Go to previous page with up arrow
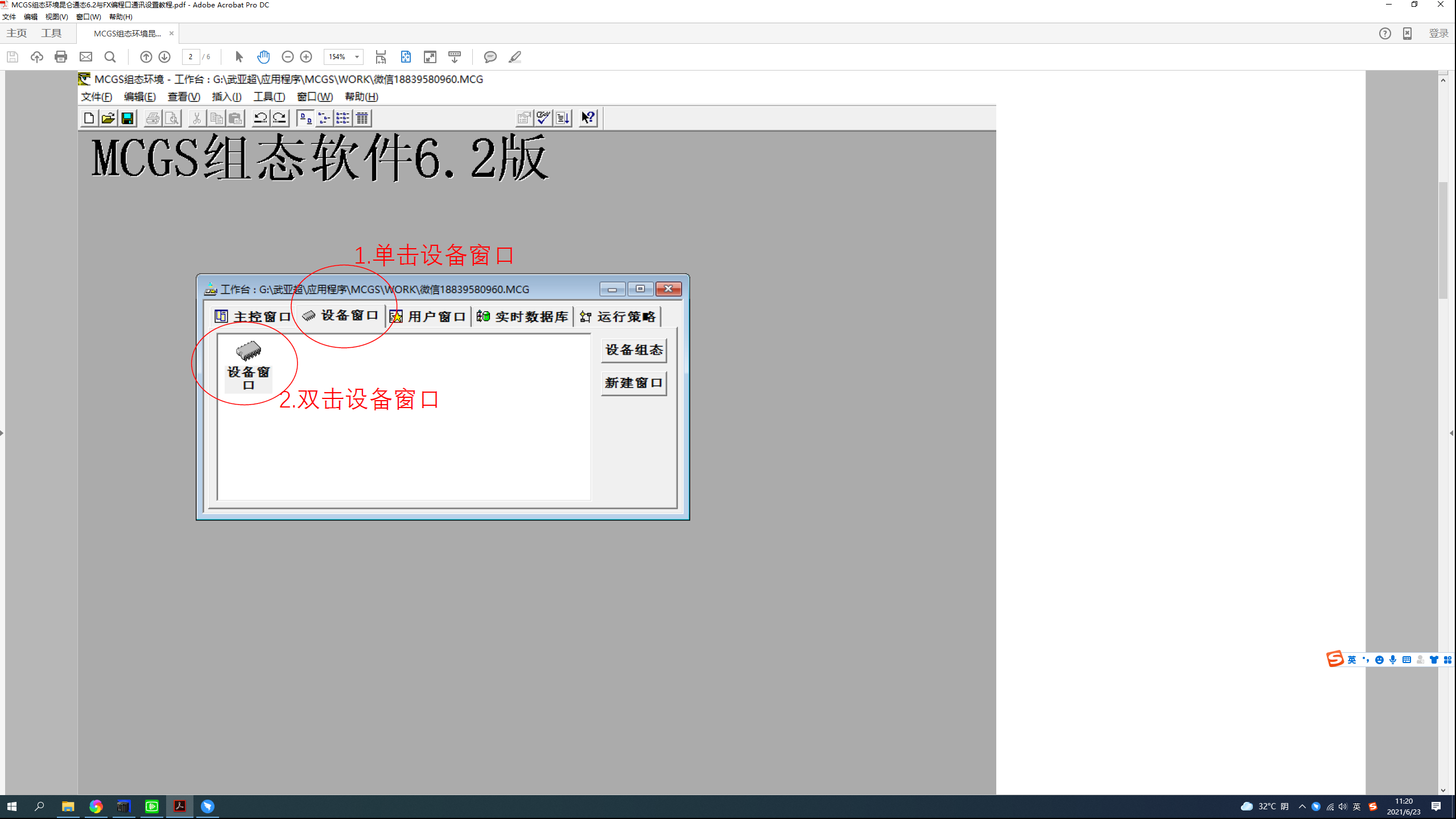 click(146, 57)
